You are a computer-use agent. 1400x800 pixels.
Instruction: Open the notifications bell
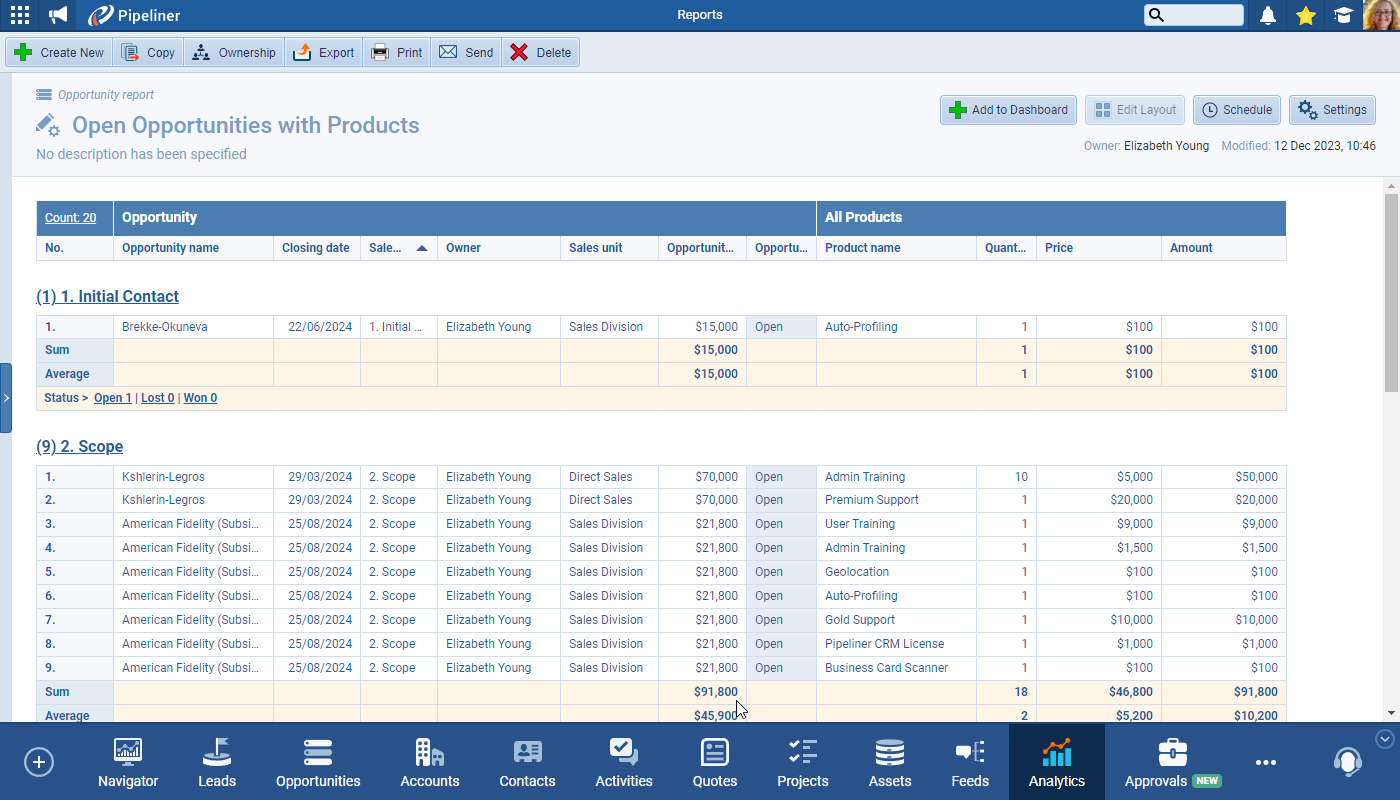[1268, 15]
